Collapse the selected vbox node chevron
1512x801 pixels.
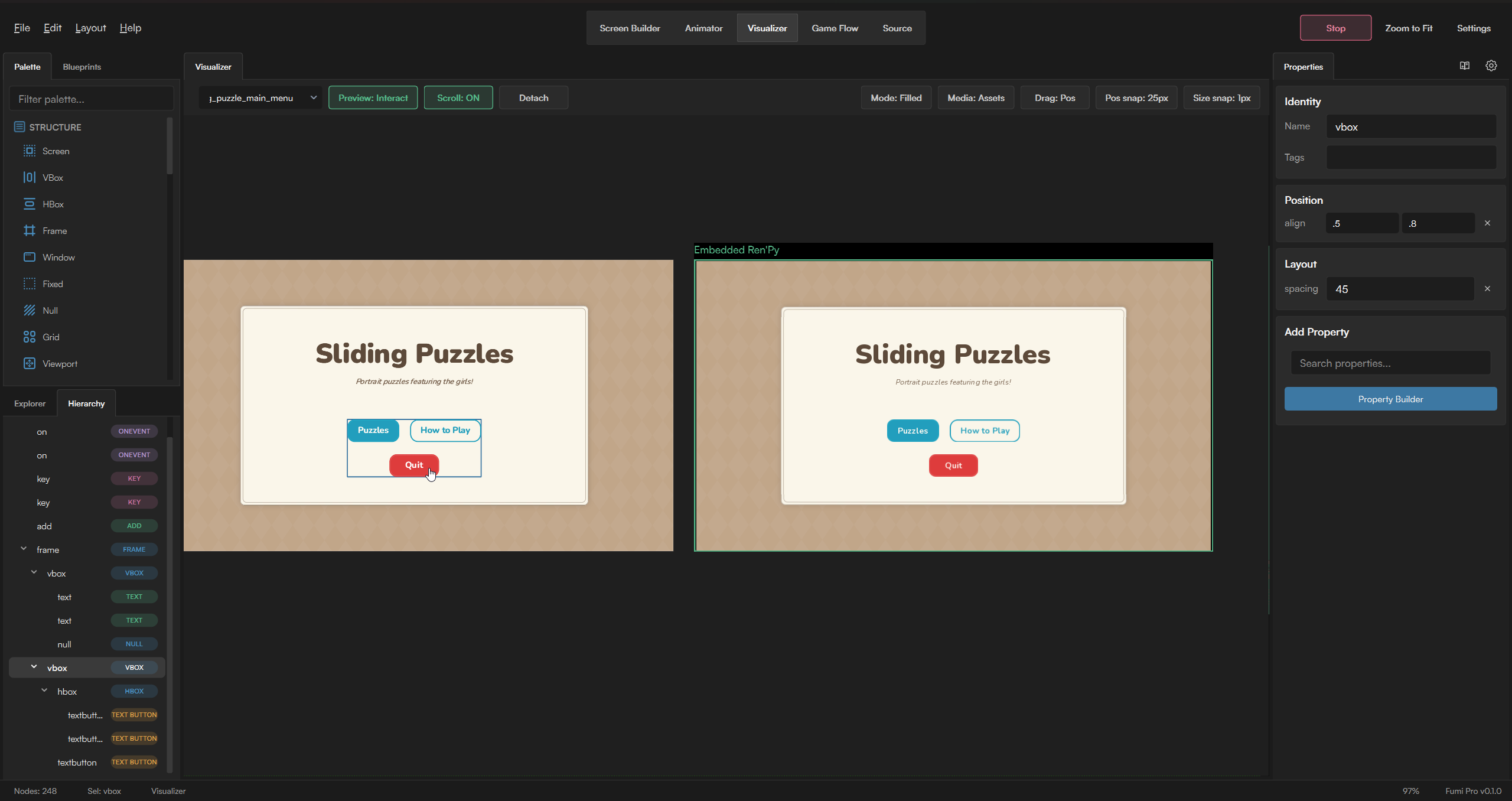[34, 667]
